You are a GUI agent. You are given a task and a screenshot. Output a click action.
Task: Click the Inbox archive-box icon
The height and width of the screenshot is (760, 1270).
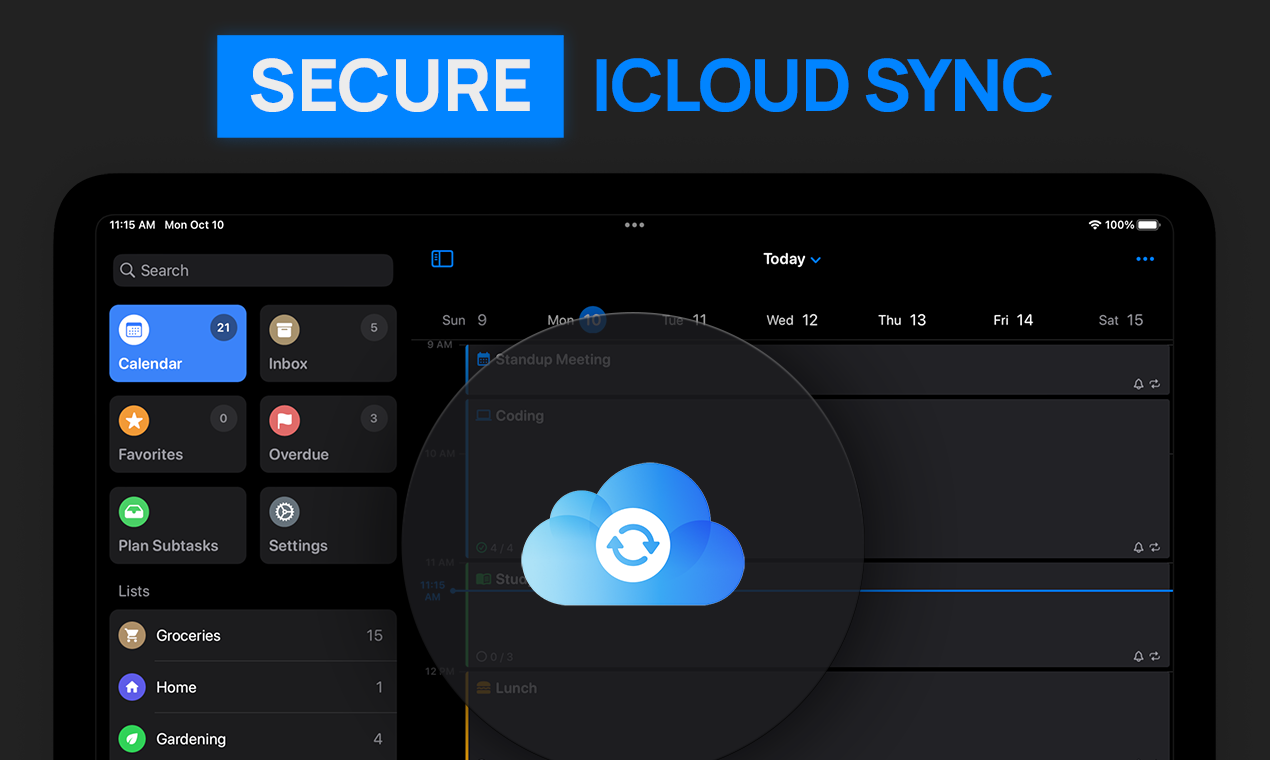click(284, 330)
